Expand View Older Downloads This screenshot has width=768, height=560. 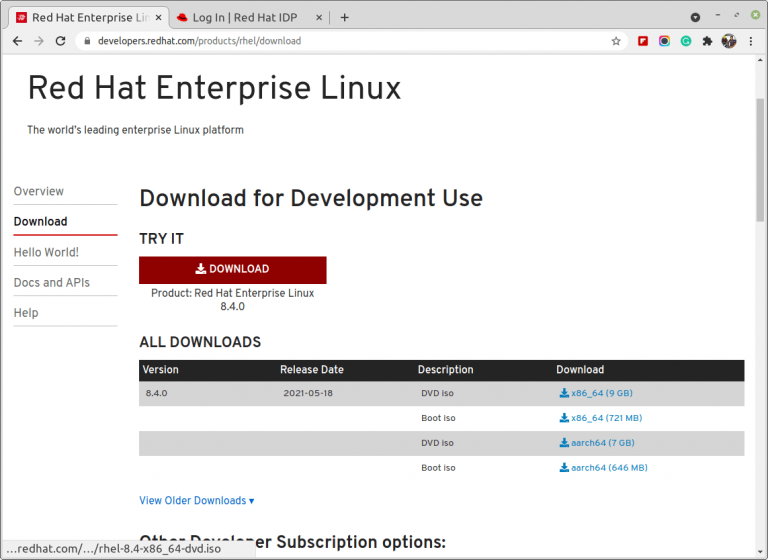[196, 500]
